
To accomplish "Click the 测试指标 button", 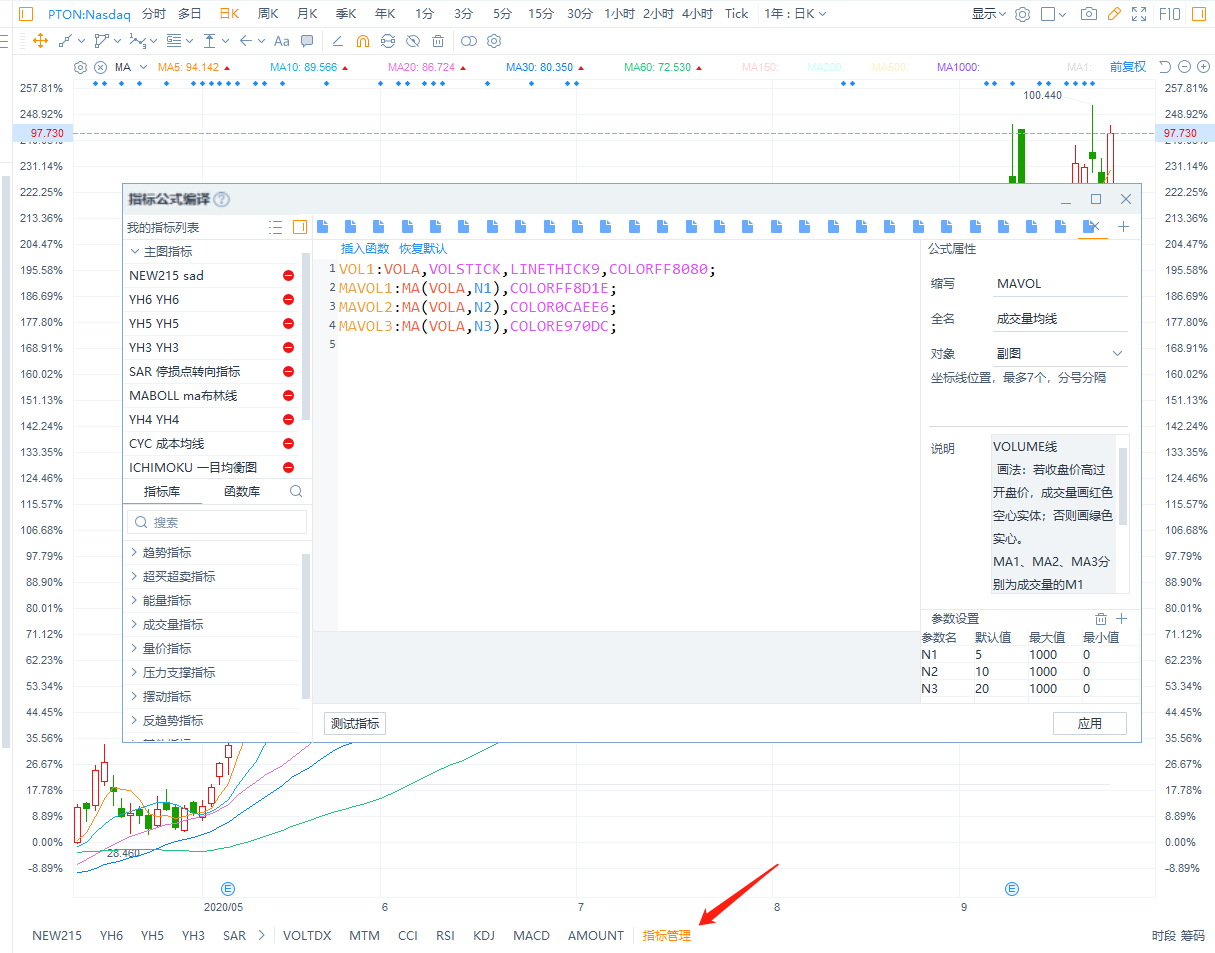I will pyautogui.click(x=355, y=723).
